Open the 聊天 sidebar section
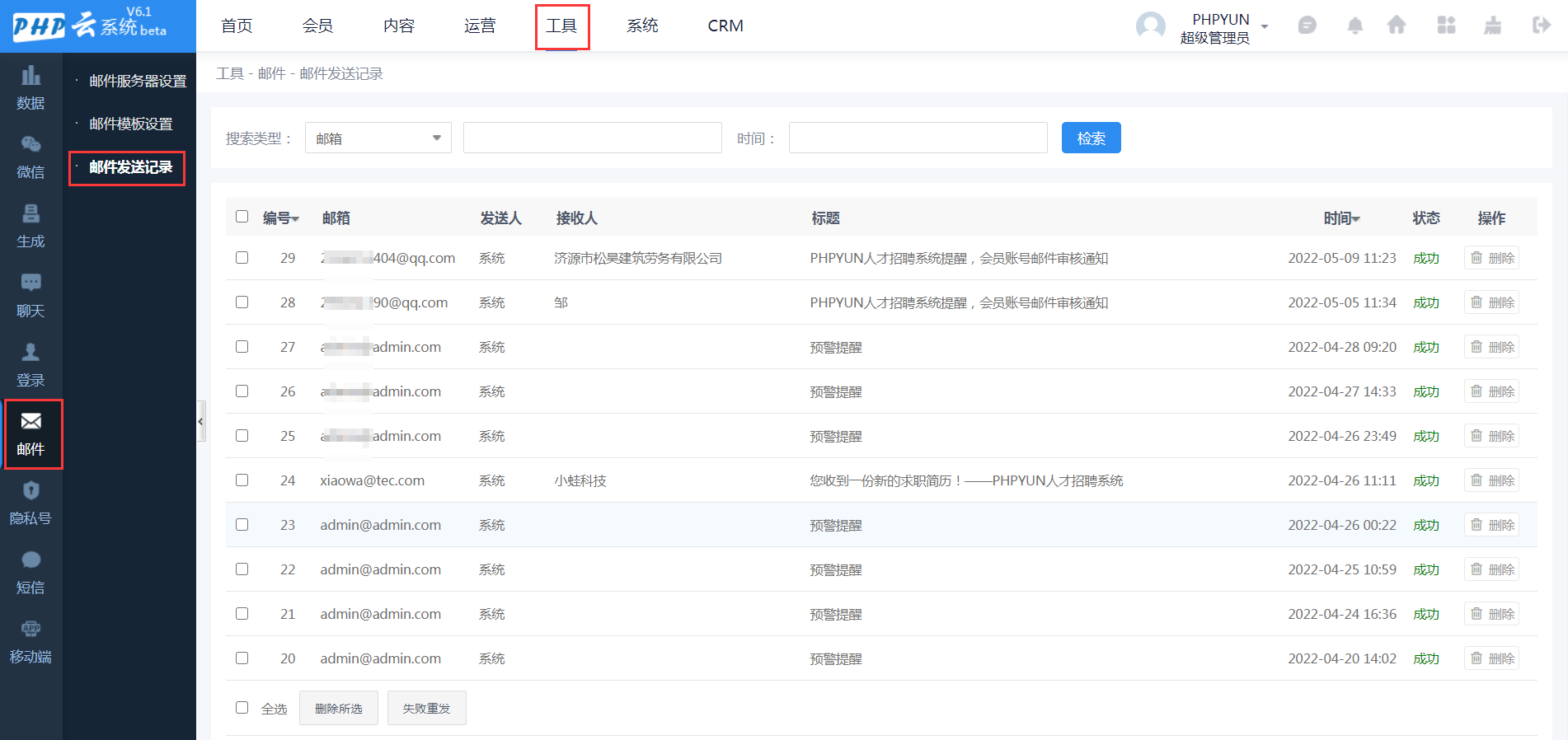The image size is (1568, 740). (31, 295)
